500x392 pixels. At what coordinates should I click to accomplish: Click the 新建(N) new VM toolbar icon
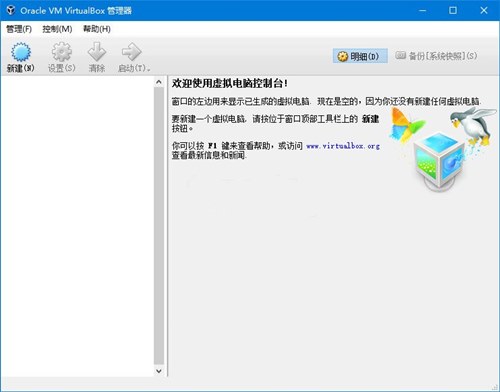point(21,52)
